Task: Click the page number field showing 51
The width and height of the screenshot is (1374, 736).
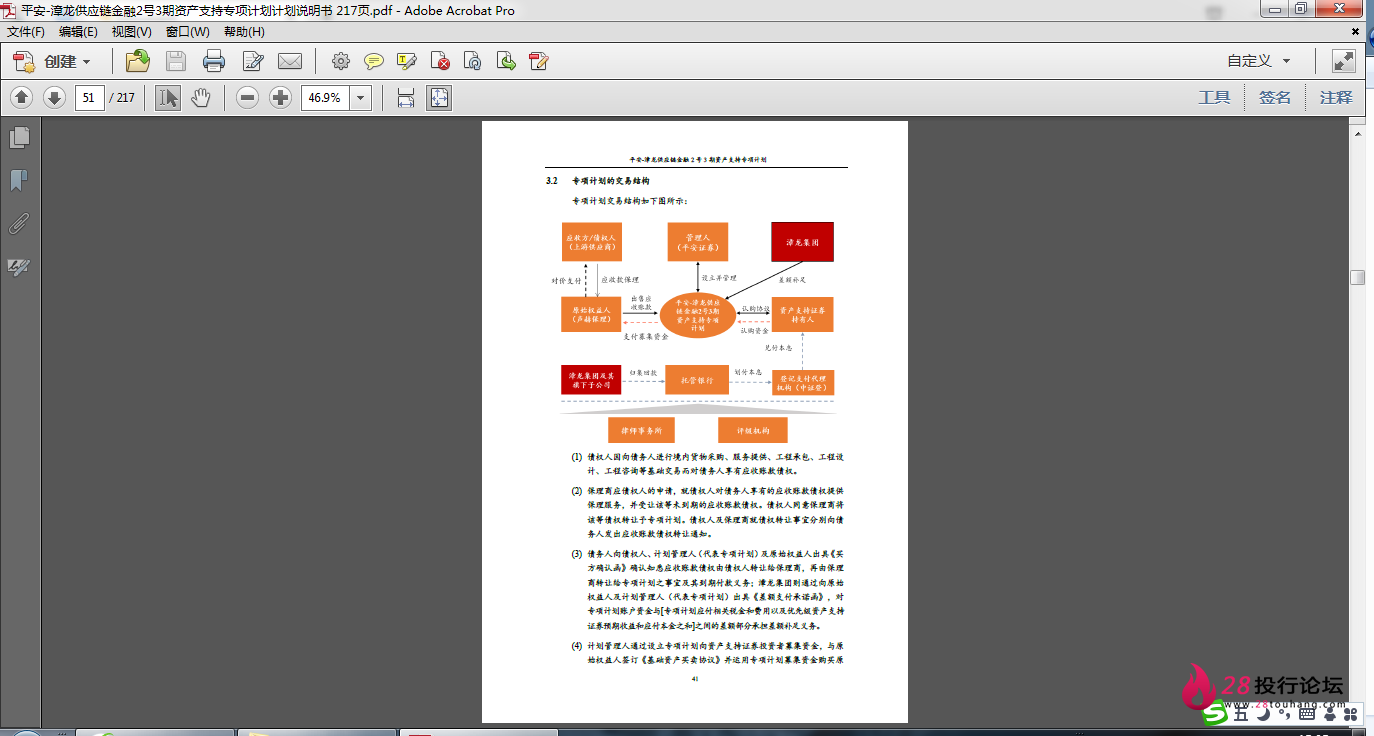Action: [x=90, y=98]
